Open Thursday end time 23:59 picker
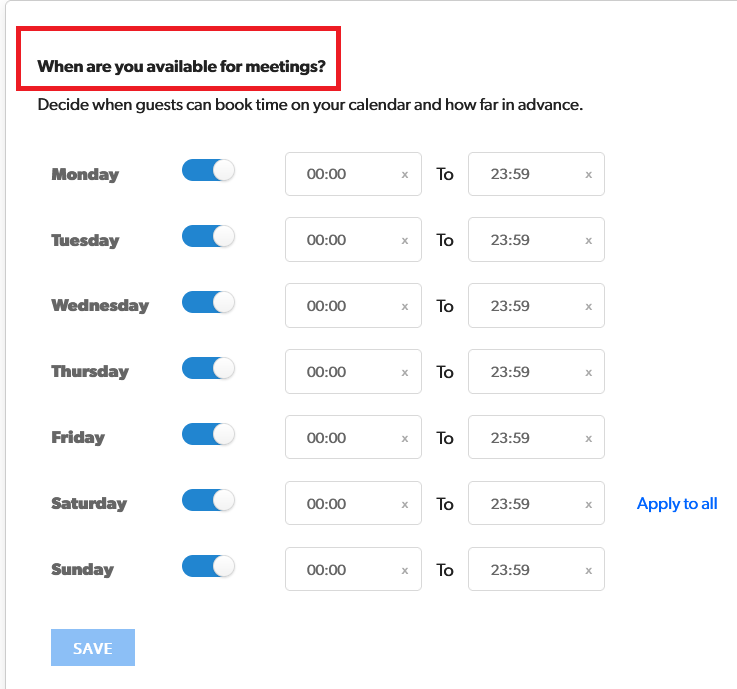This screenshot has height=689, width=737. pos(523,372)
